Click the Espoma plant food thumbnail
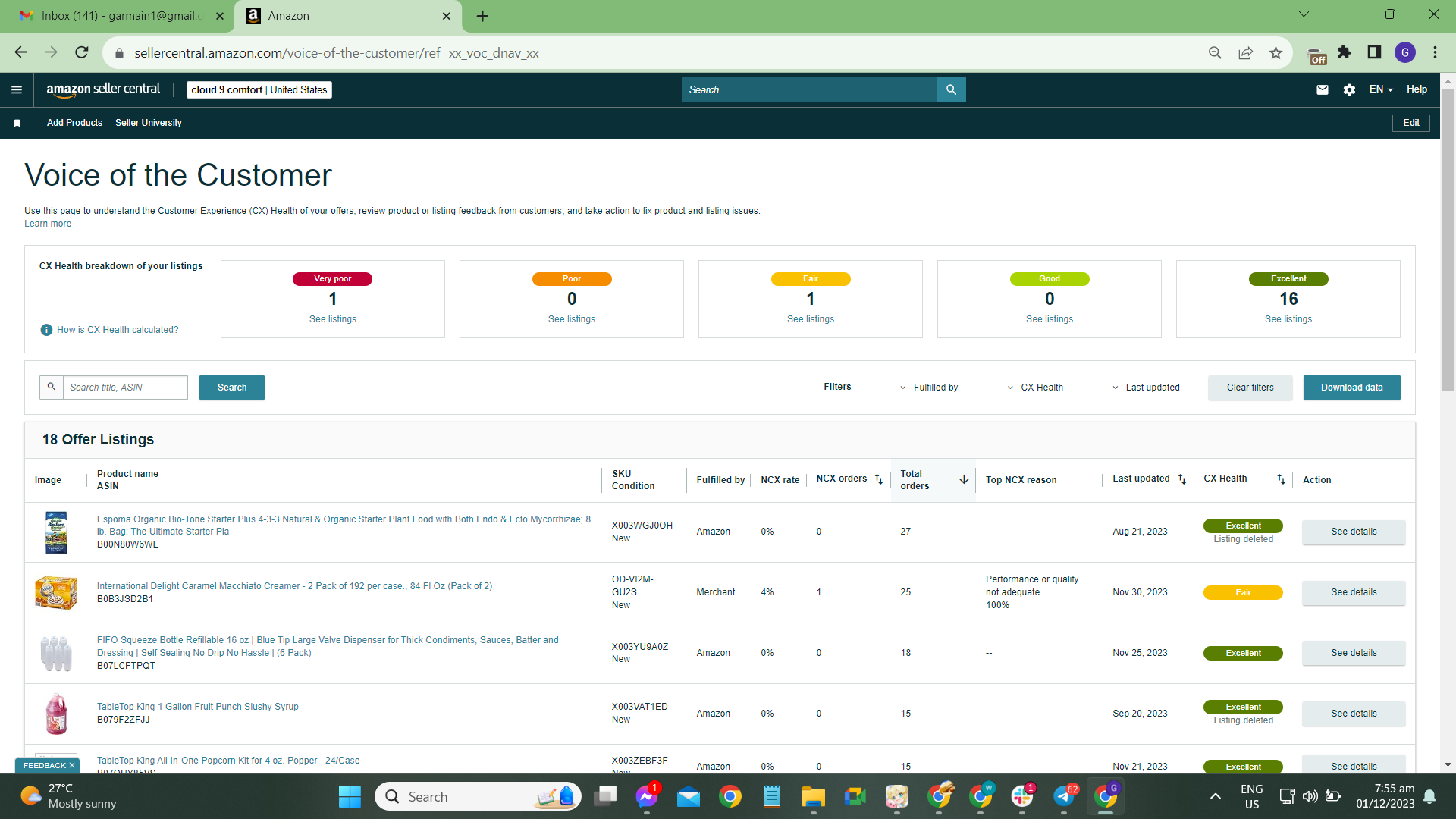This screenshot has height=819, width=1456. pyautogui.click(x=56, y=532)
